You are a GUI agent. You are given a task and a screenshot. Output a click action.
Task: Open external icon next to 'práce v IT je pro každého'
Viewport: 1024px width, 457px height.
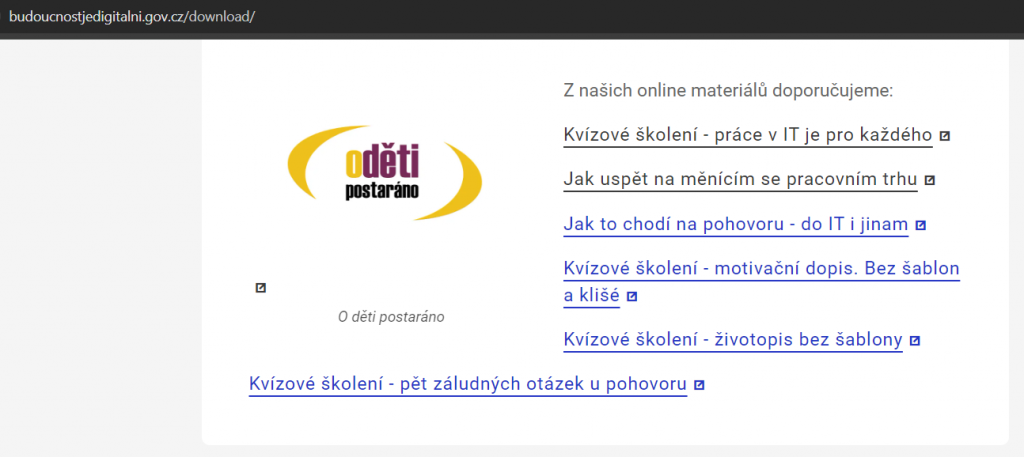tap(944, 135)
